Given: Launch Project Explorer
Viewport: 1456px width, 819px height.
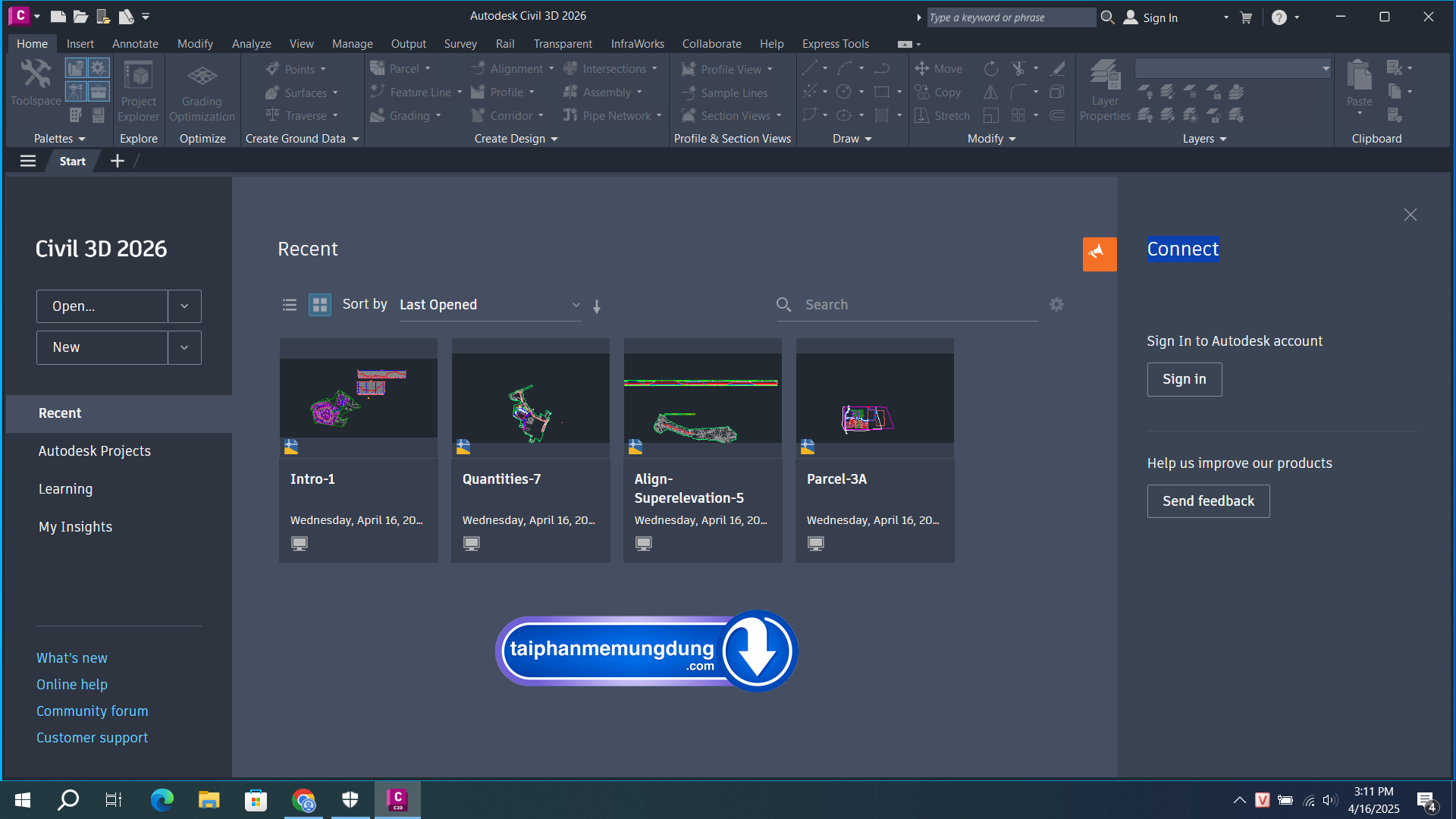Looking at the screenshot, I should [x=138, y=91].
